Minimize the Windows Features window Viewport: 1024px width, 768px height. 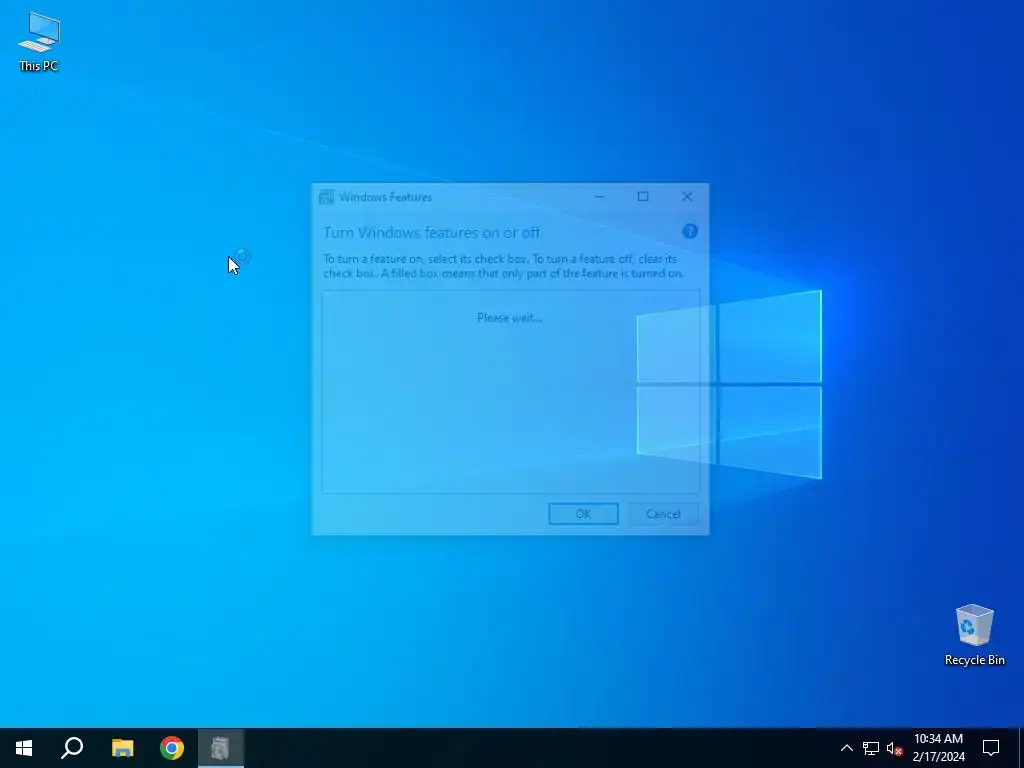pyautogui.click(x=599, y=197)
